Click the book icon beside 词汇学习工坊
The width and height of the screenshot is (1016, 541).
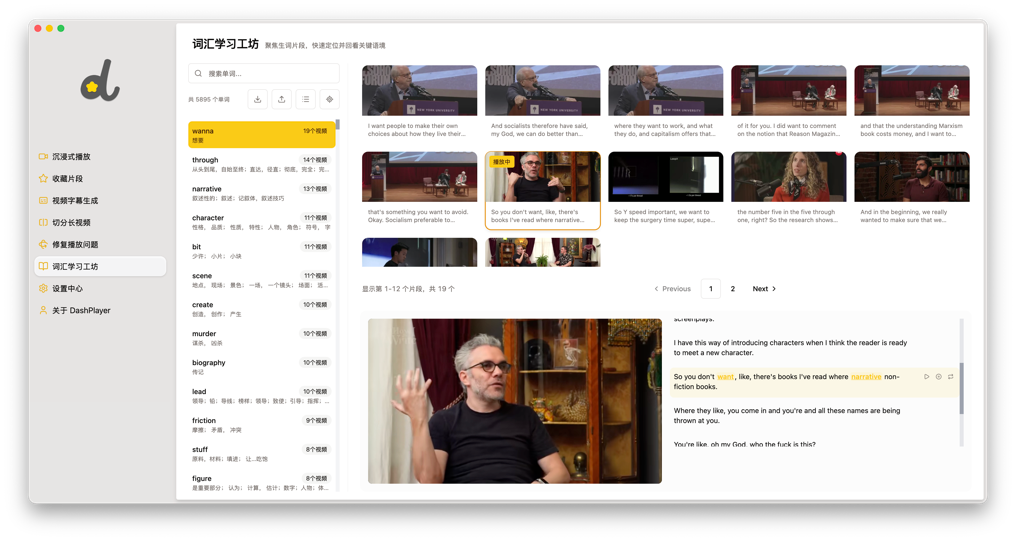pos(43,266)
